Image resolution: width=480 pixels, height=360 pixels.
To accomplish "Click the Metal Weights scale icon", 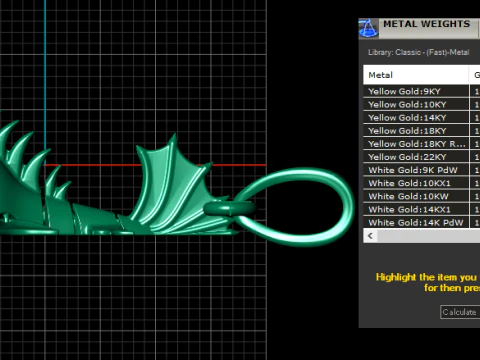I will pos(368,29).
